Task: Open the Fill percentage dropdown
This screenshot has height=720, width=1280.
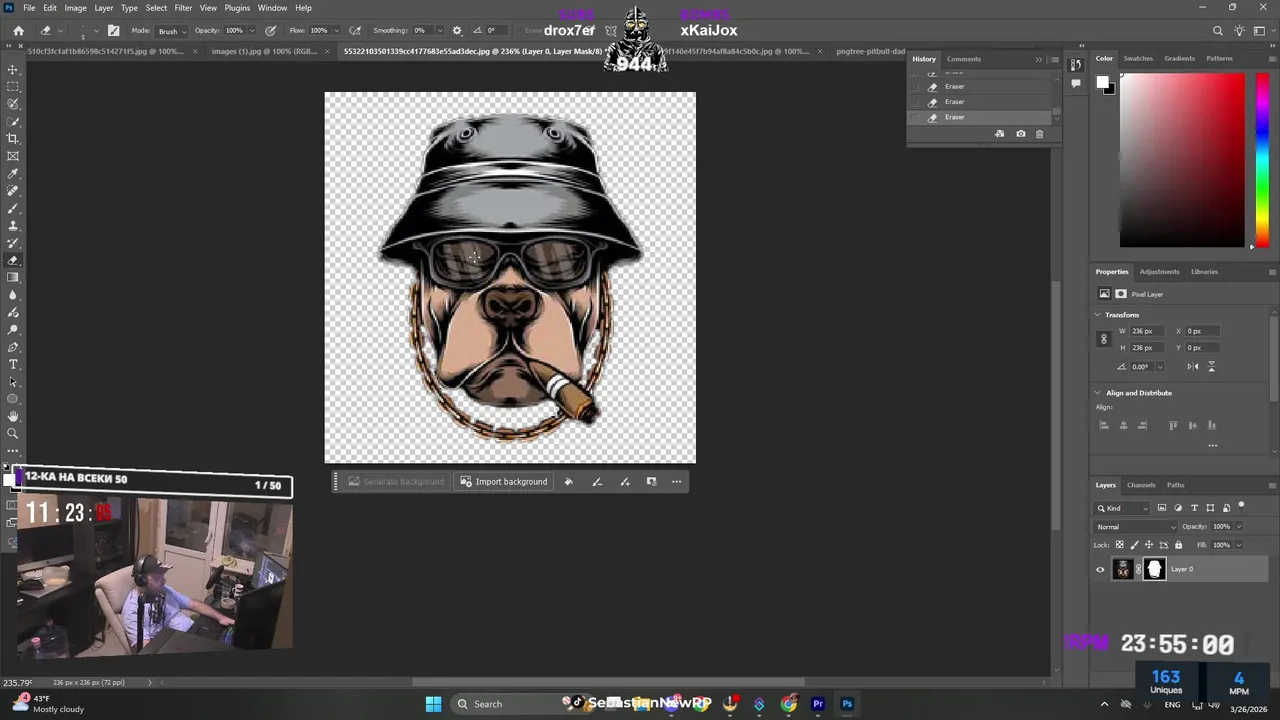Action: click(1238, 545)
